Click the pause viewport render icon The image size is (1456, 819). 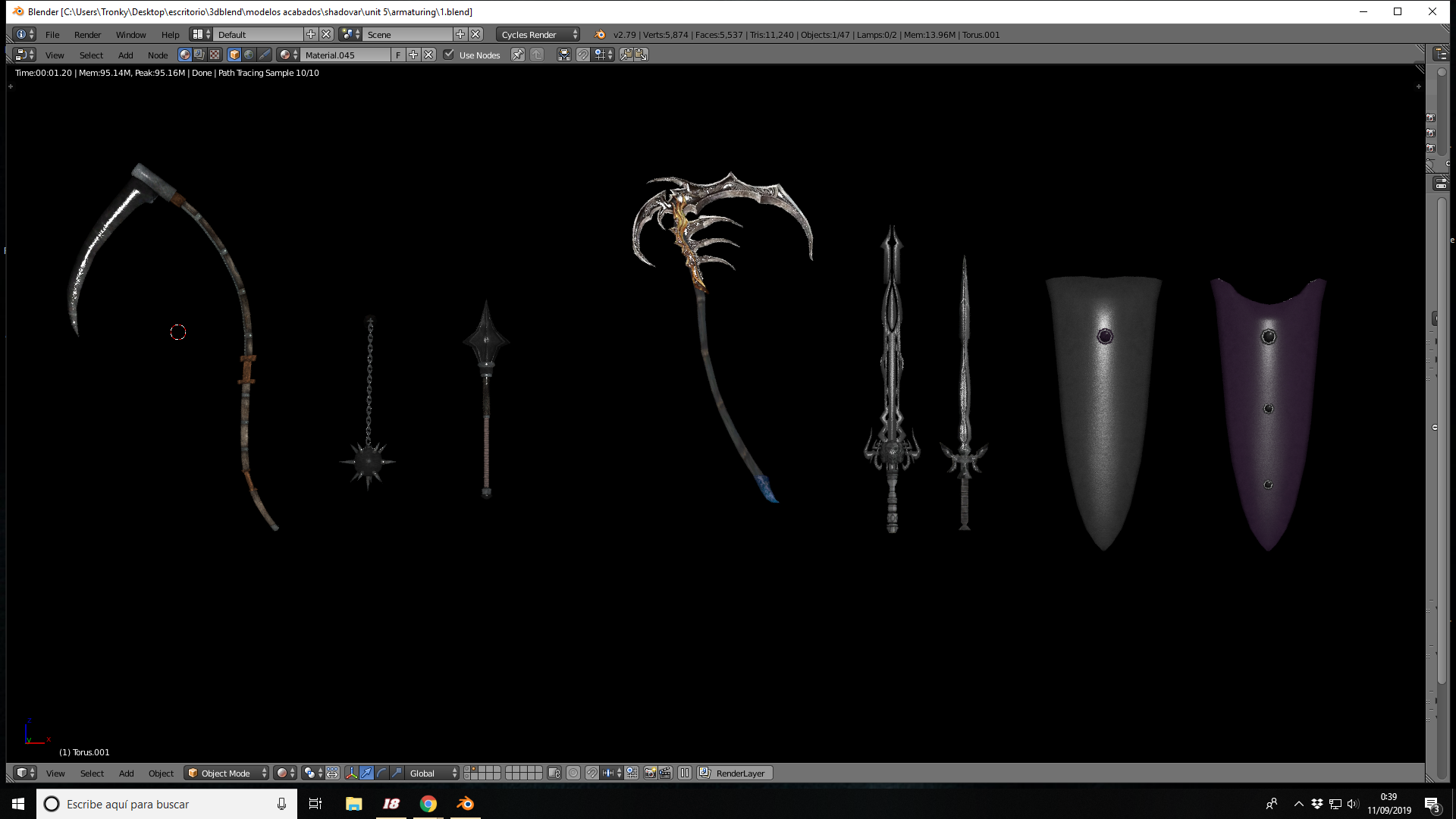685,773
